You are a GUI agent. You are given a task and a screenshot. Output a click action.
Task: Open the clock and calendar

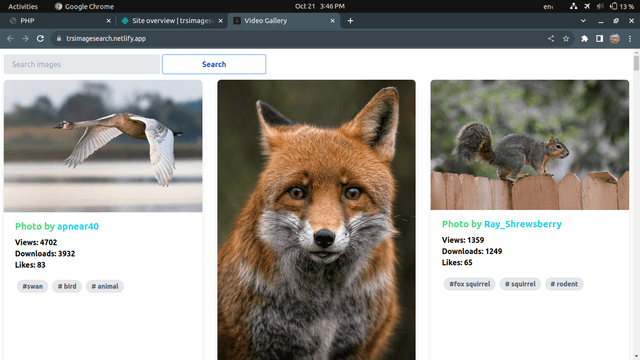click(320, 6)
